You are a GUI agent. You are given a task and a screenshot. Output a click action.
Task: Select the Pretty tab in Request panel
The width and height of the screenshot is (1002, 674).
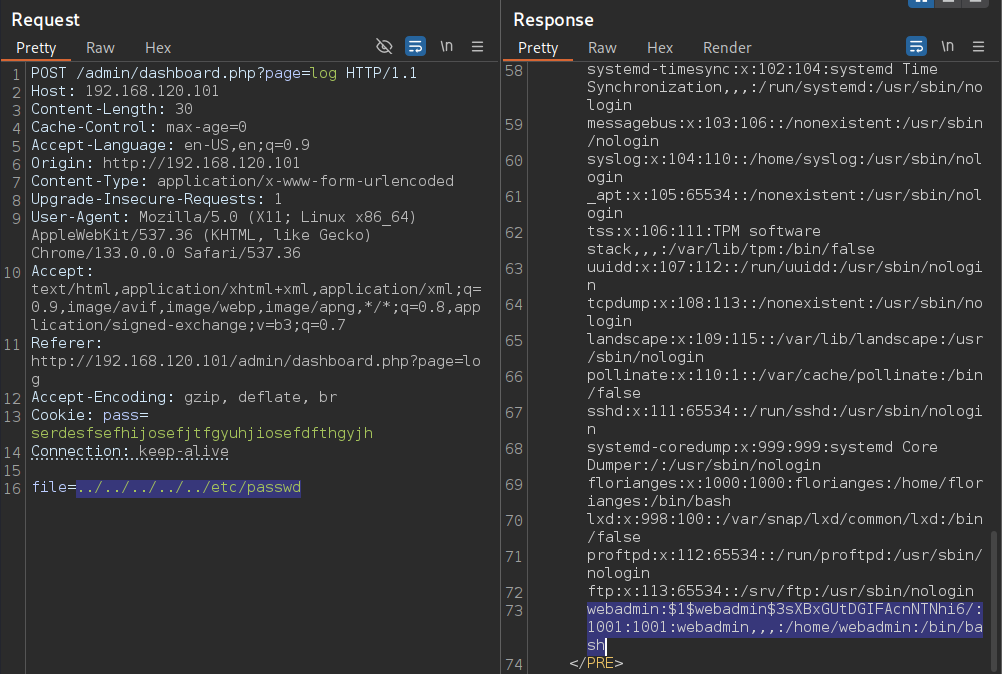[36, 48]
